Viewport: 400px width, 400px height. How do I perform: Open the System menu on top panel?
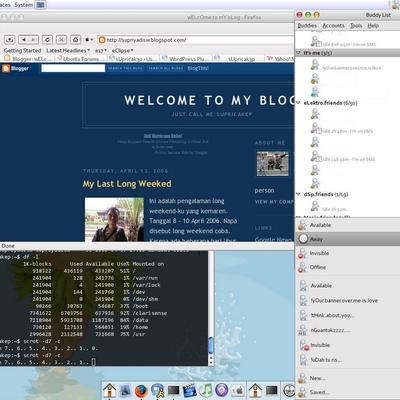click(x=23, y=5)
